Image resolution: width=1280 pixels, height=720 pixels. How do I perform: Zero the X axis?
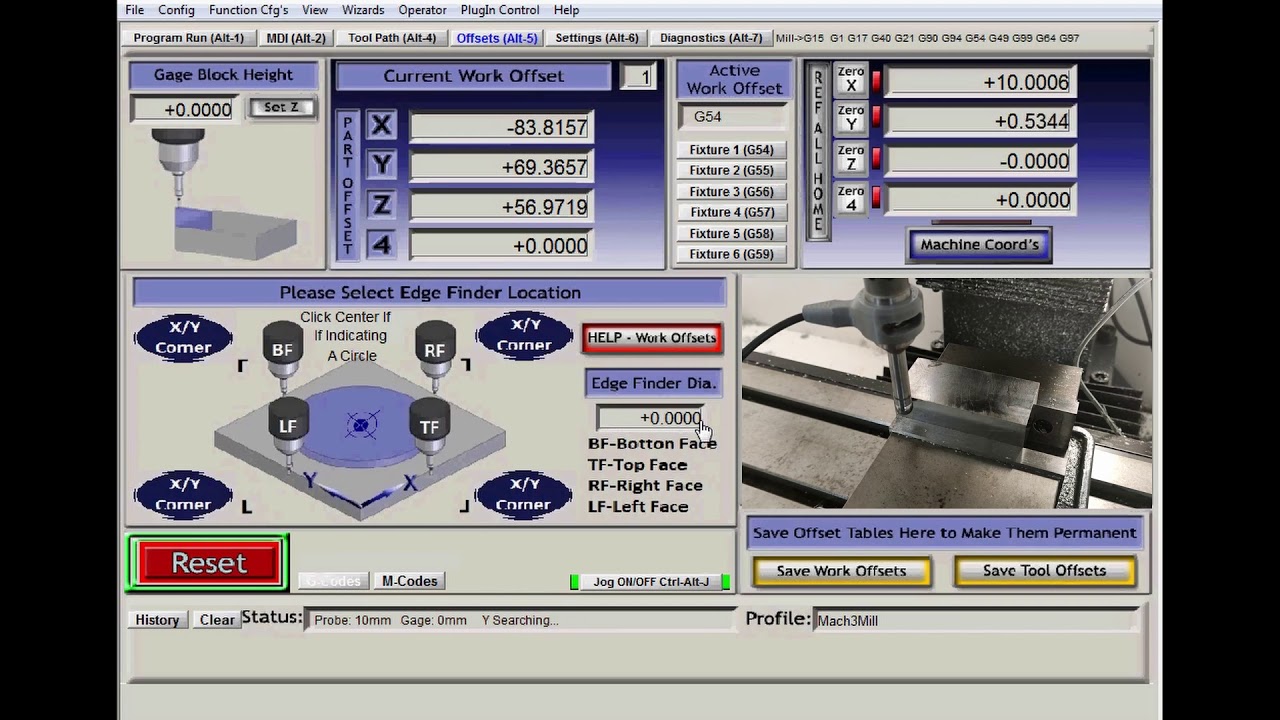tap(851, 80)
